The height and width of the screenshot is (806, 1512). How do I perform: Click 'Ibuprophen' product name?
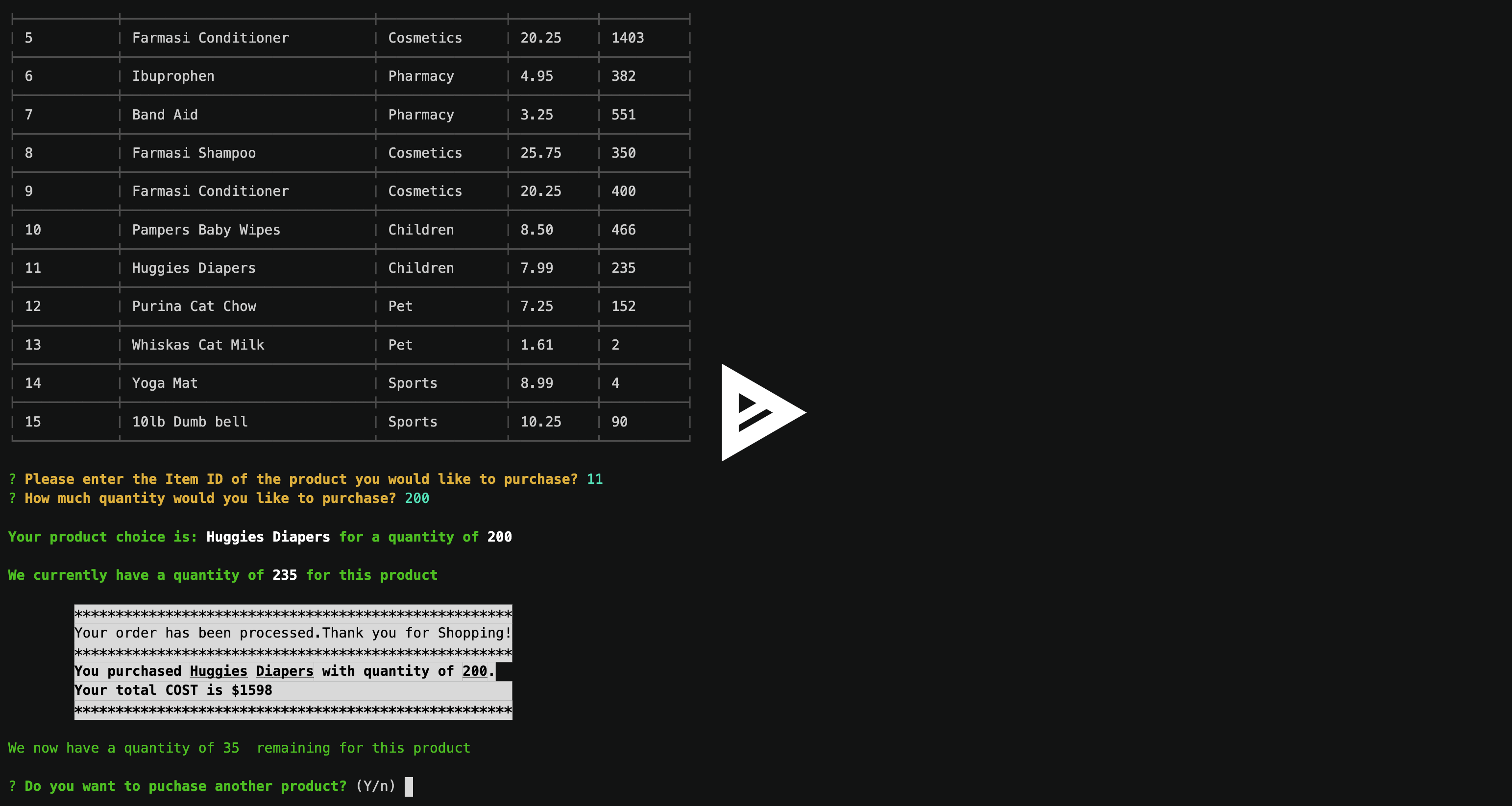(x=173, y=76)
